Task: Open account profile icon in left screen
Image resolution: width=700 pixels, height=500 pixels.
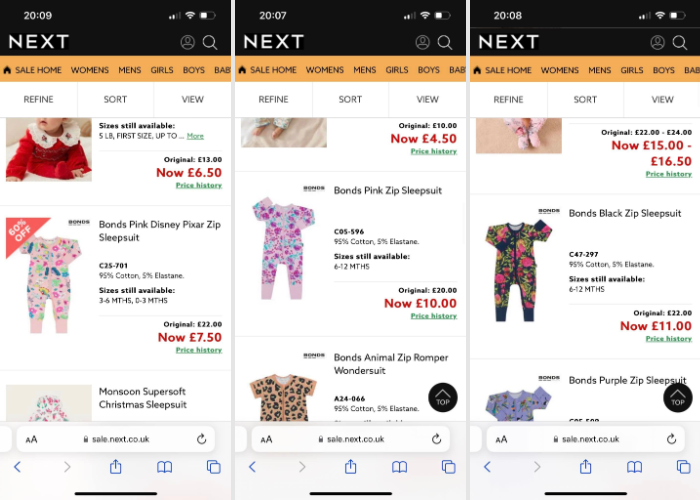Action: pyautogui.click(x=188, y=42)
